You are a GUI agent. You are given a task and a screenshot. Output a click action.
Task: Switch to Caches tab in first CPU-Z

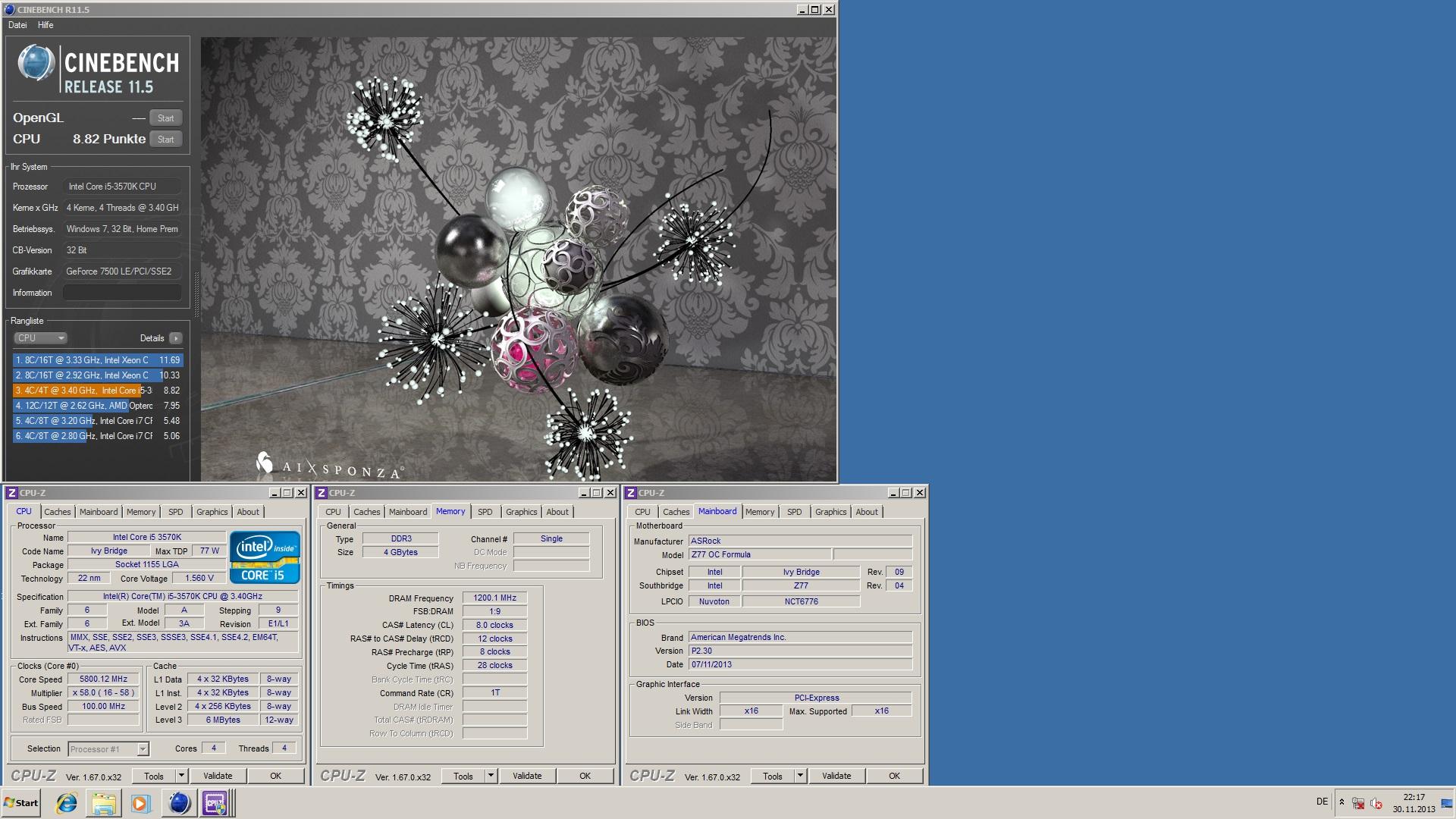(57, 512)
